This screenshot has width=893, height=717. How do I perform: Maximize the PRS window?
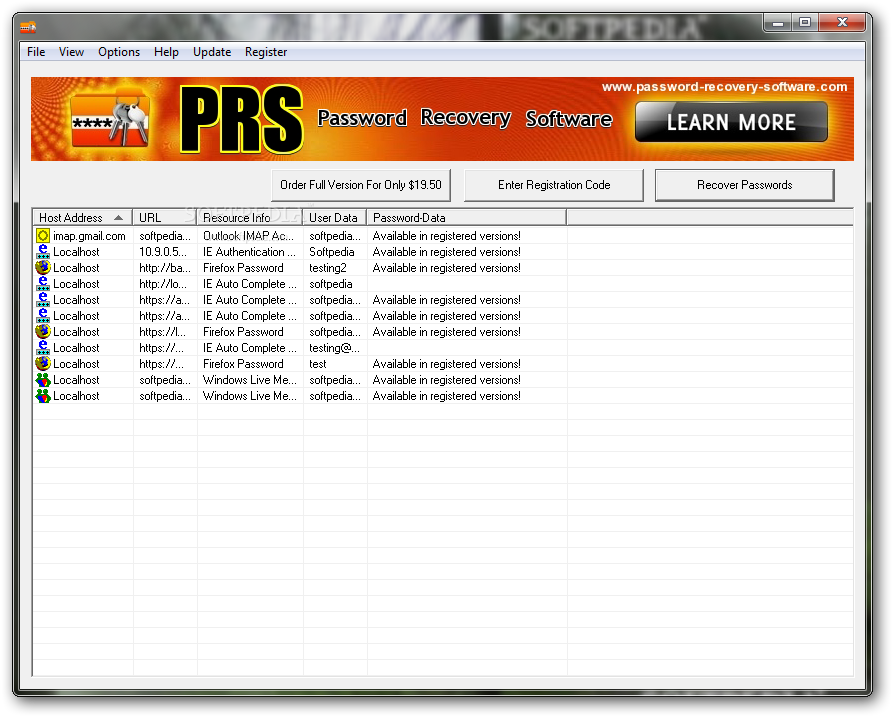(x=805, y=23)
